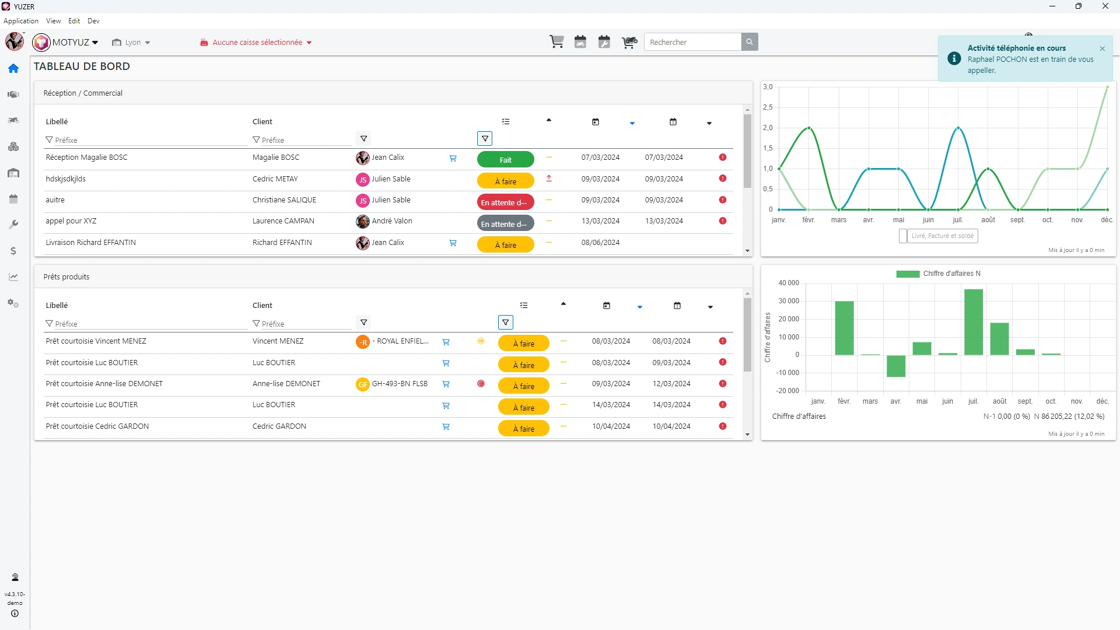Image resolution: width=1120 pixels, height=630 pixels.
Task: Open the handshake commercial icon in sidebar
Action: point(14,94)
